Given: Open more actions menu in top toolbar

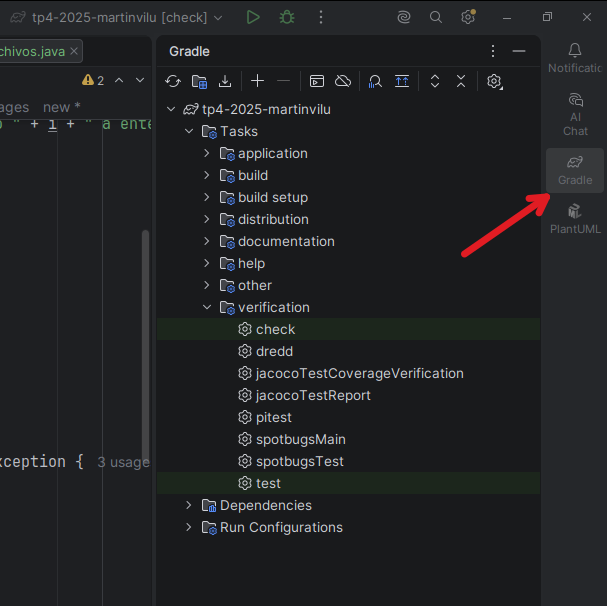Looking at the screenshot, I should pyautogui.click(x=321, y=17).
